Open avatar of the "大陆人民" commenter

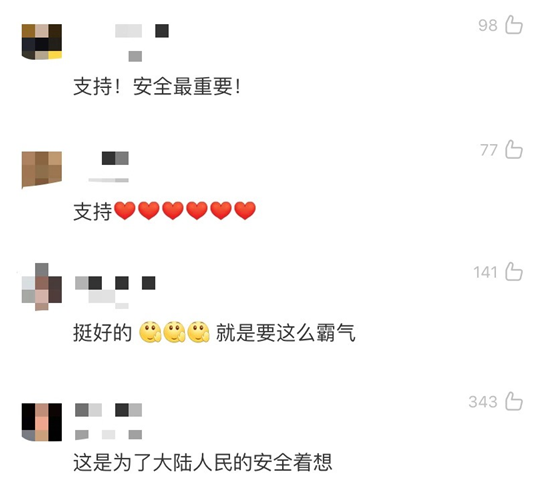tap(42, 422)
